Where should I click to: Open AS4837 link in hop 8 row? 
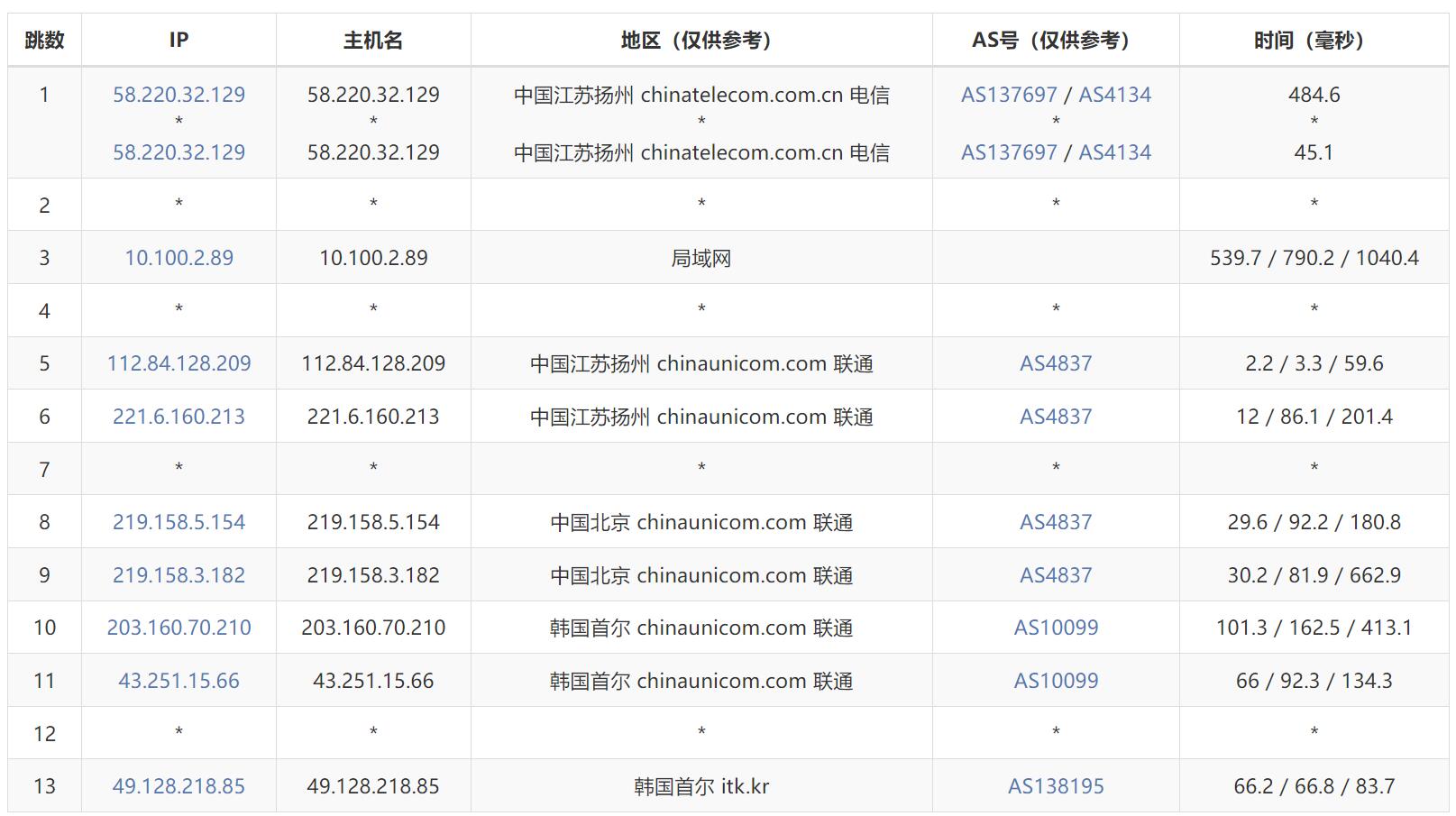pyautogui.click(x=1056, y=522)
